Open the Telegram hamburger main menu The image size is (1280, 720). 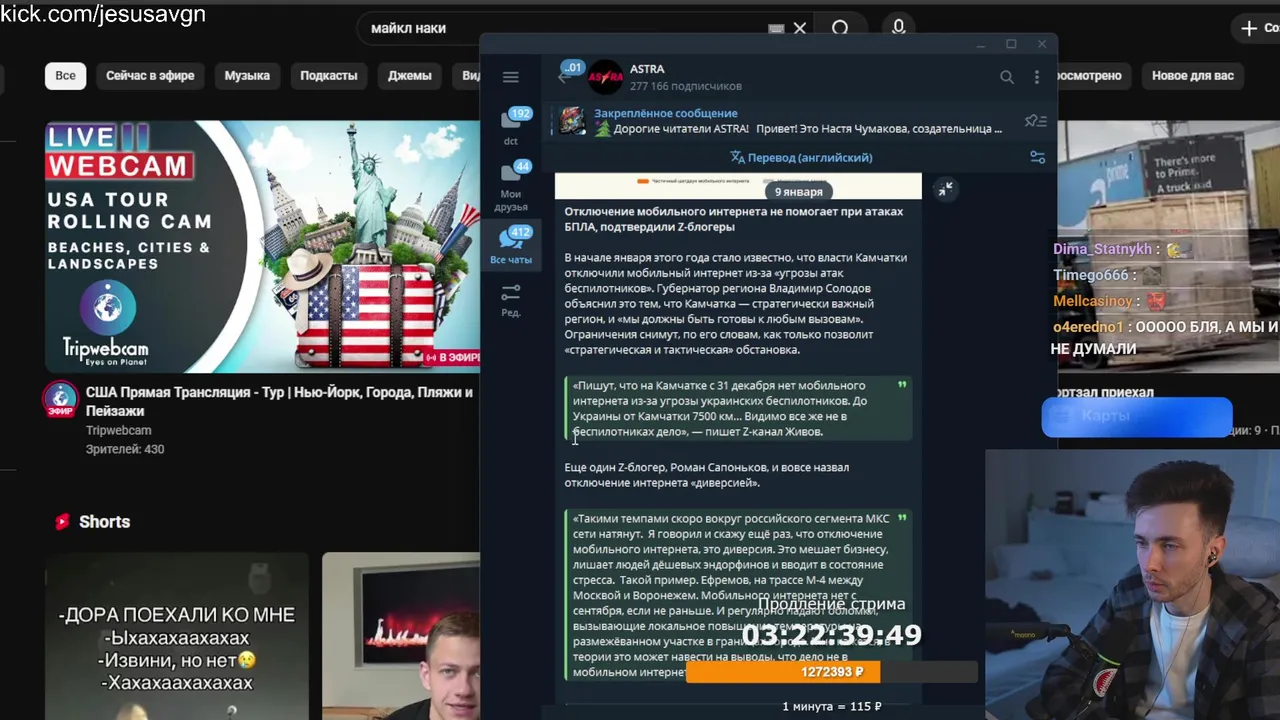pyautogui.click(x=510, y=77)
